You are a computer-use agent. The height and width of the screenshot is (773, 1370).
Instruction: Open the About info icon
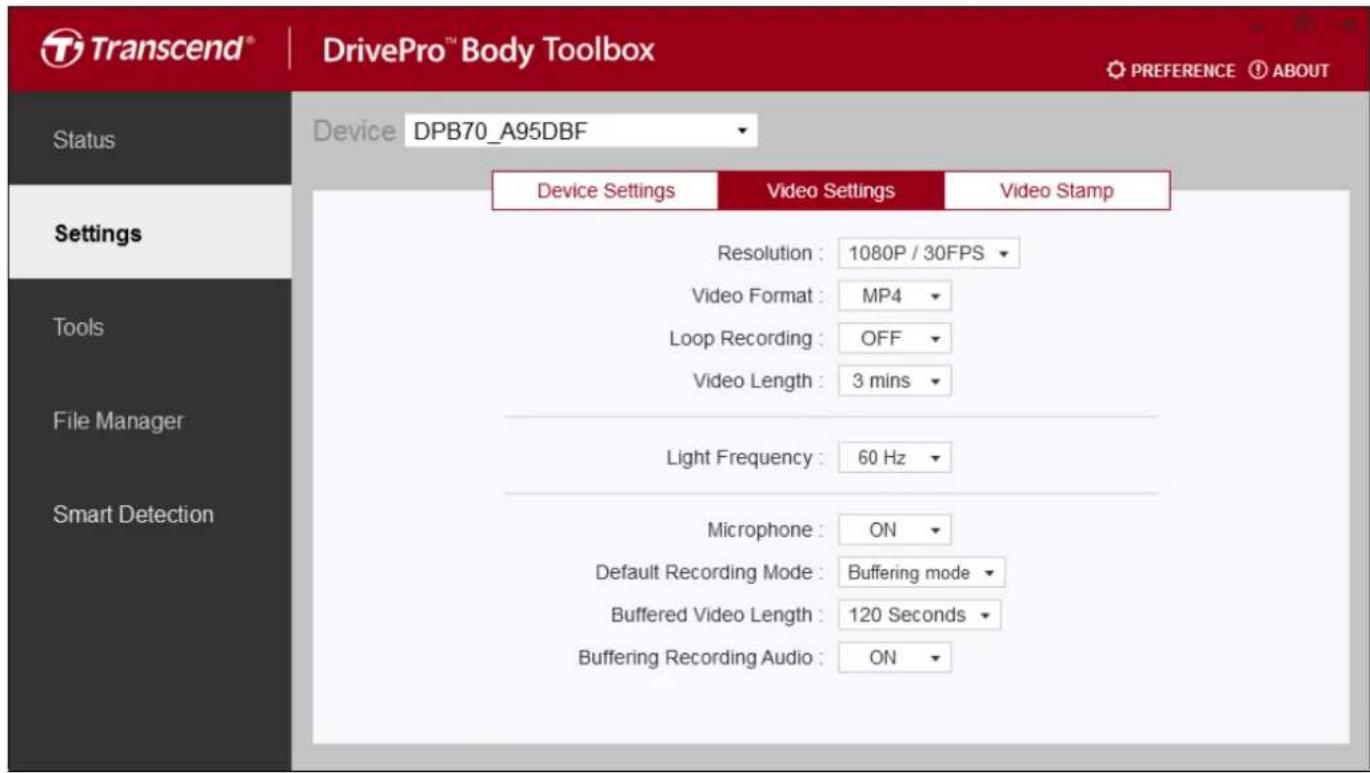click(x=1288, y=70)
